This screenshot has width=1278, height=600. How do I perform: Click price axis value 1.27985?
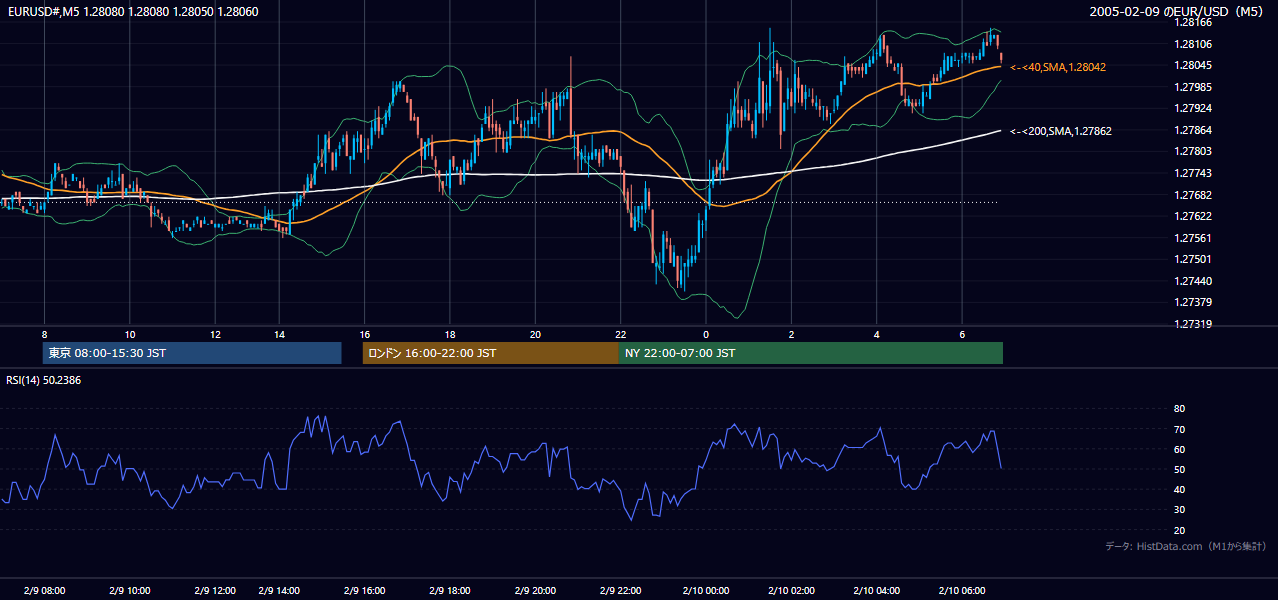point(1192,87)
